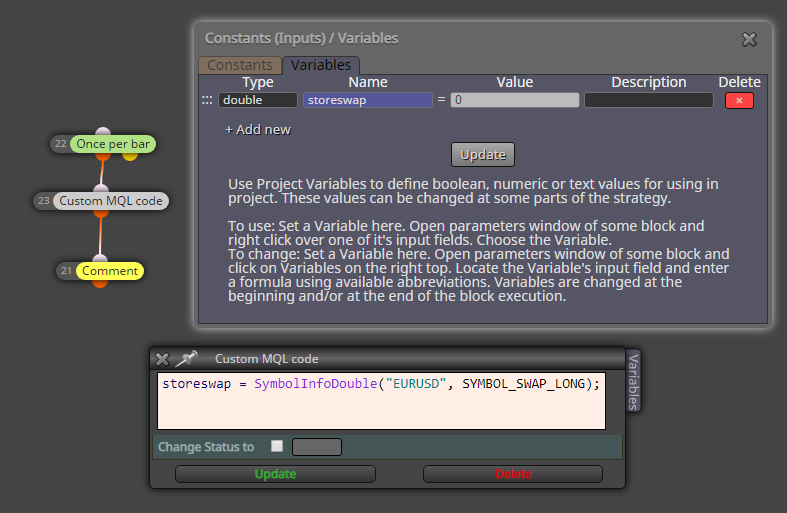The image size is (787, 513).
Task: Select the yellow Comment block
Action: pos(110,271)
